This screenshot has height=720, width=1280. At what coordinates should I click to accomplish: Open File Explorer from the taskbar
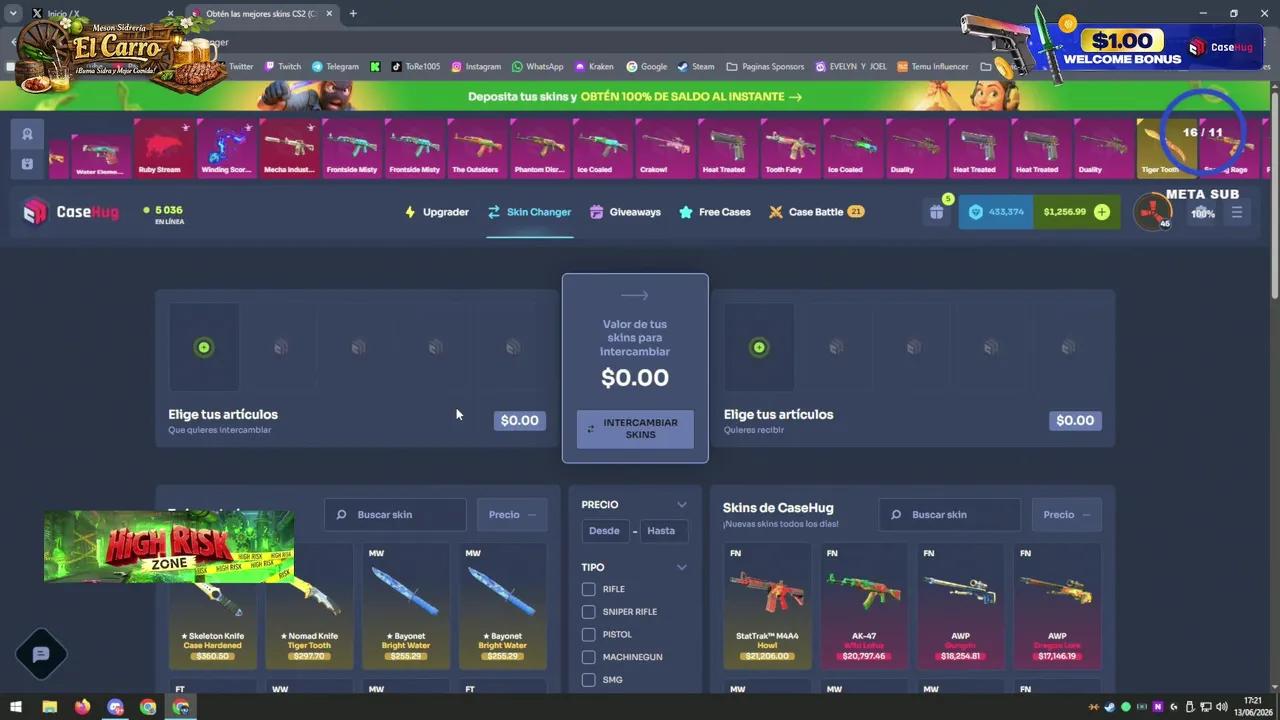(49, 707)
